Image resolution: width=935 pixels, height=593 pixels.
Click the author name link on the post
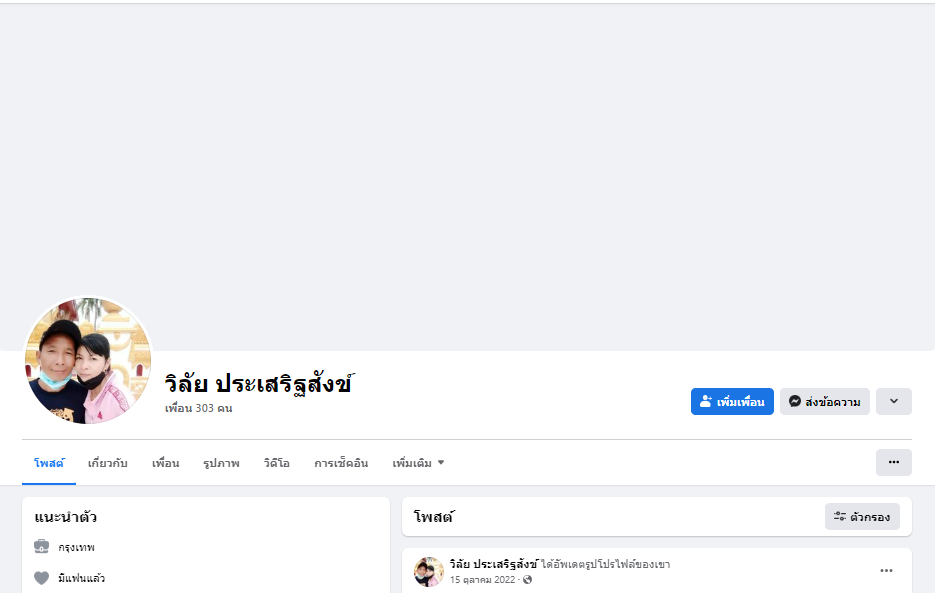tap(494, 564)
